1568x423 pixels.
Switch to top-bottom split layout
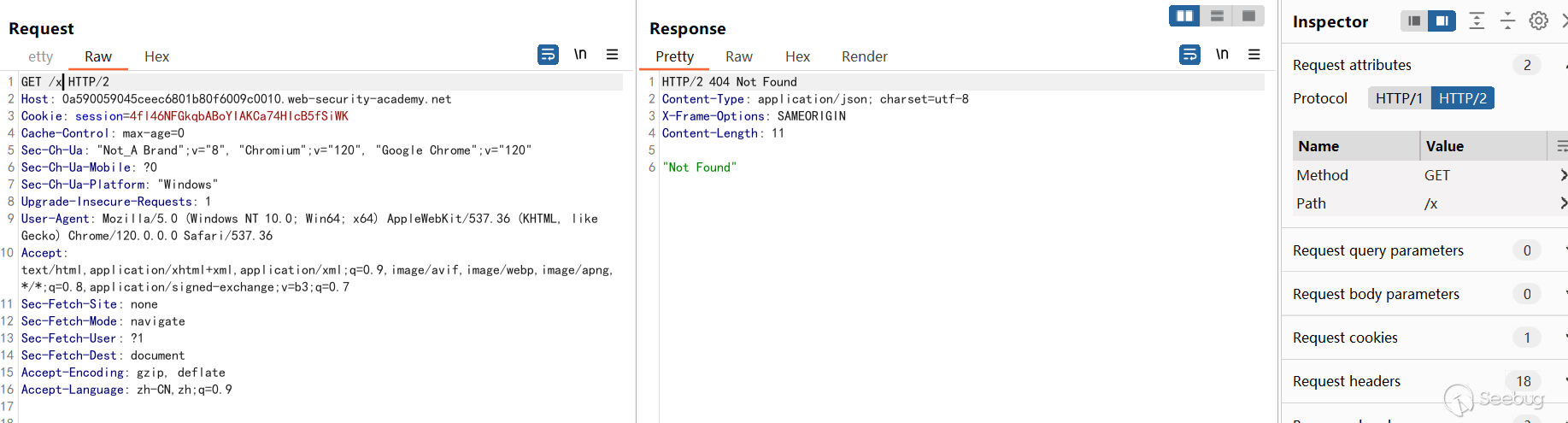pos(1217,15)
